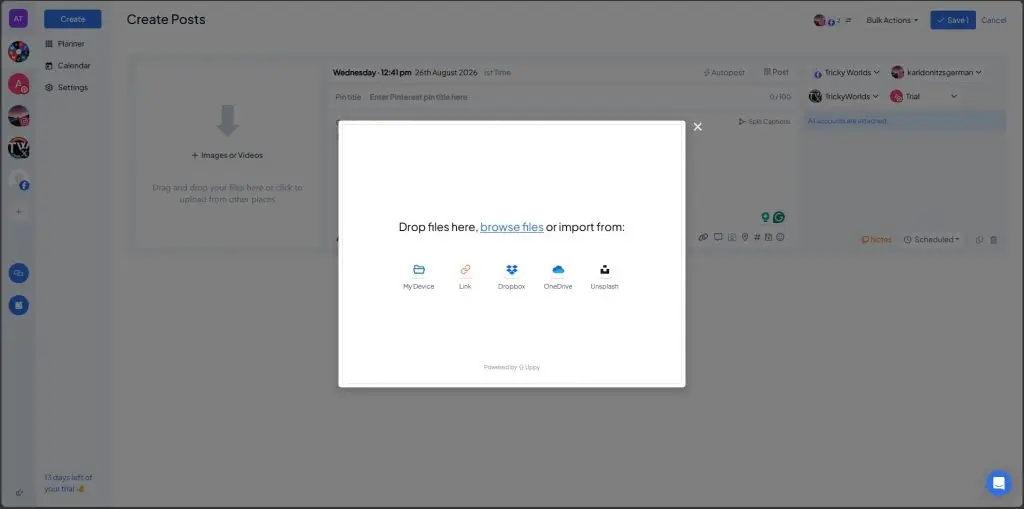Image resolution: width=1024 pixels, height=509 pixels.
Task: Choose Dropbox as import source
Action: click(511, 277)
